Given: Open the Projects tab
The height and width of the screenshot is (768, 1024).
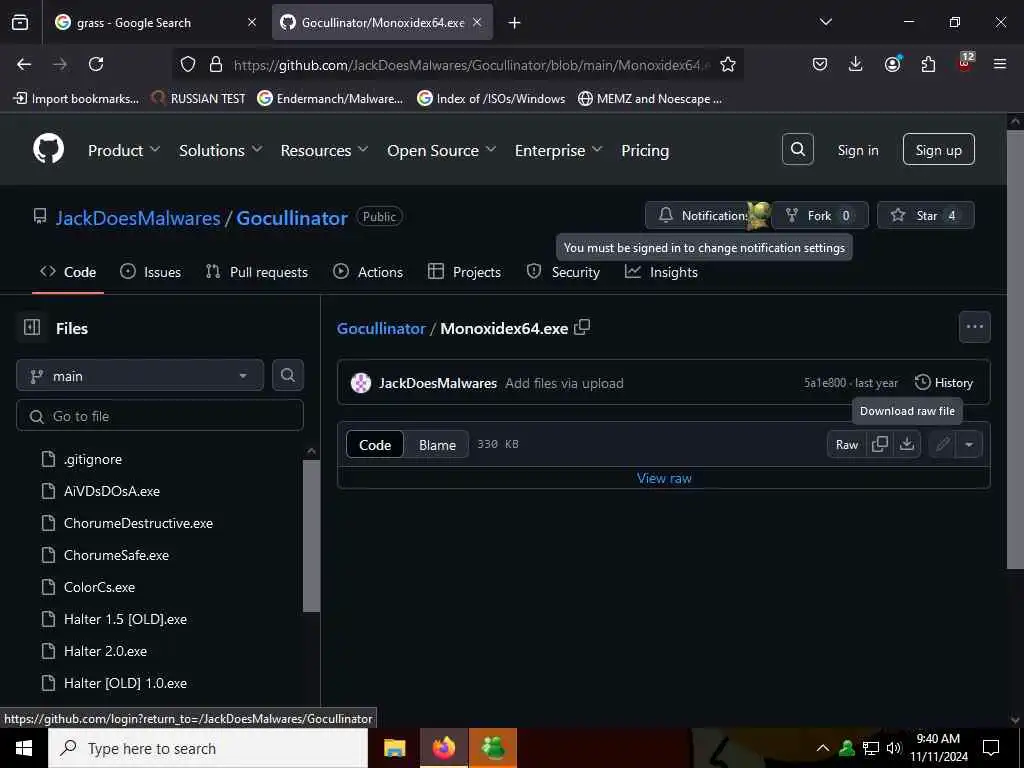Looking at the screenshot, I should coord(464,272).
